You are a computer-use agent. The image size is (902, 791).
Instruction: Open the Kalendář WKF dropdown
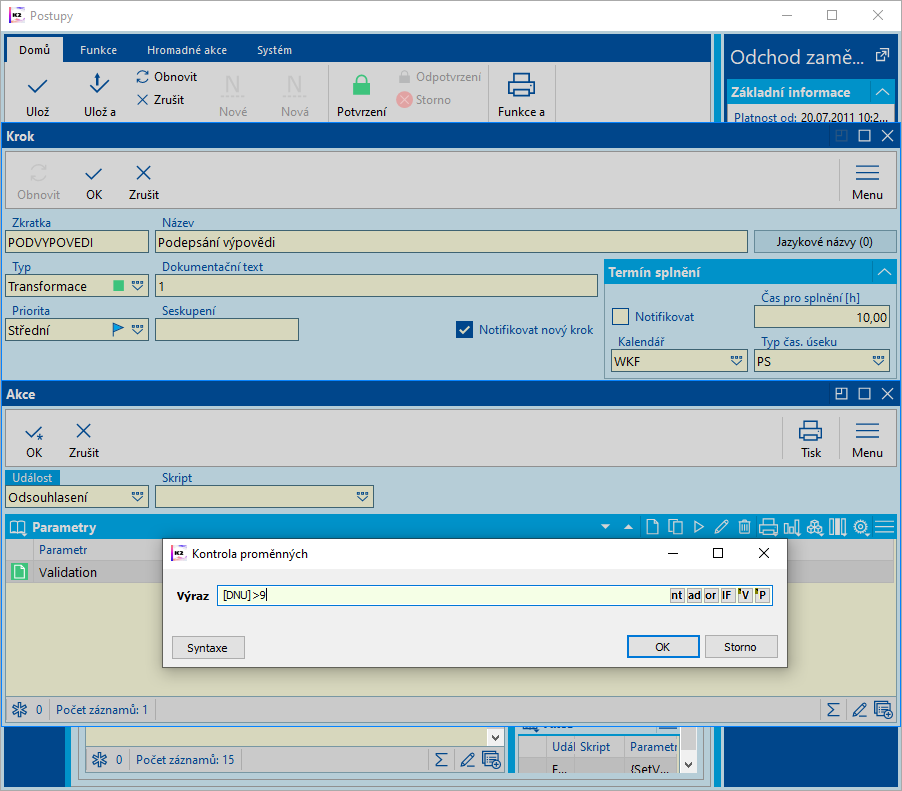(x=736, y=361)
